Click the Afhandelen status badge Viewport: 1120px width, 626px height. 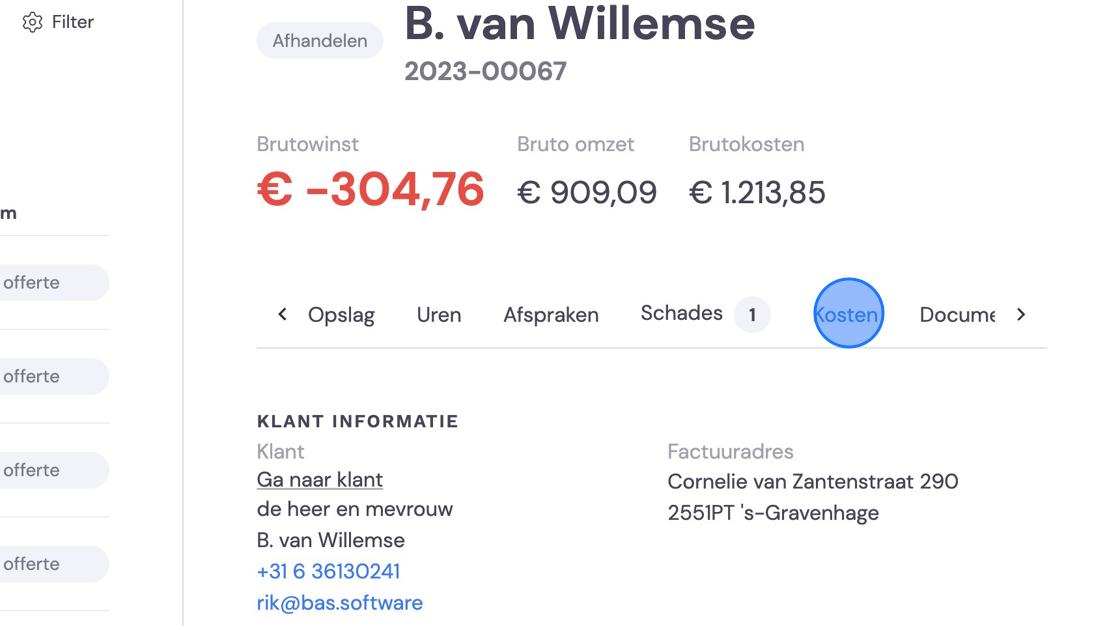click(320, 41)
